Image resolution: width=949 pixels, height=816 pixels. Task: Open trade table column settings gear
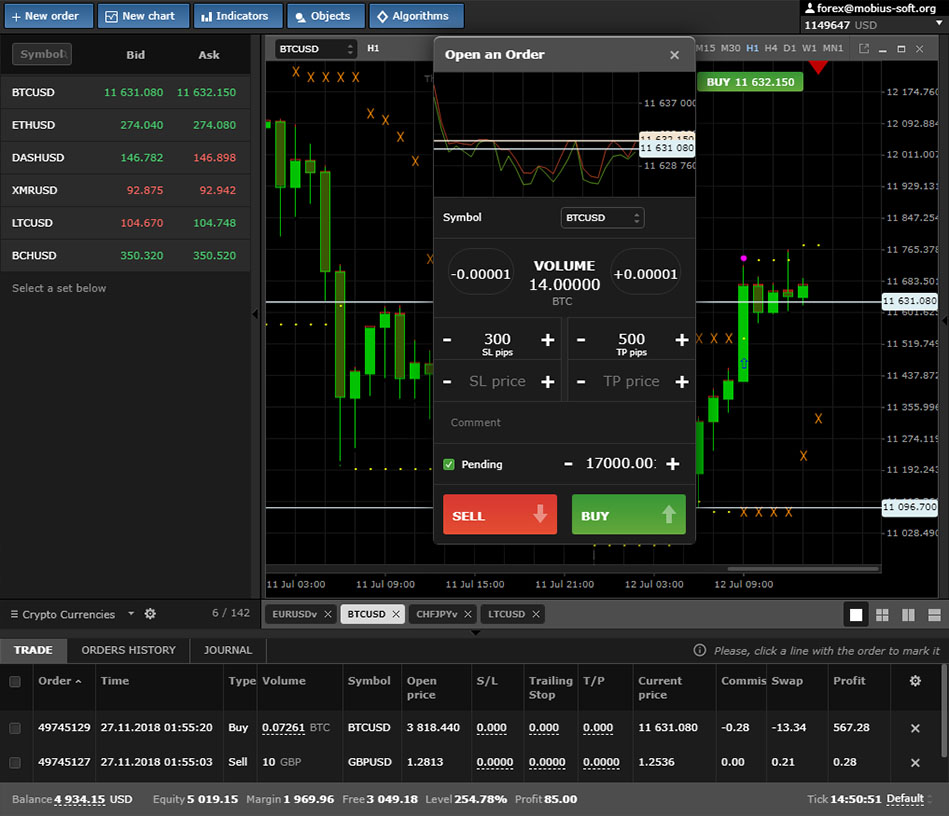tap(914, 681)
